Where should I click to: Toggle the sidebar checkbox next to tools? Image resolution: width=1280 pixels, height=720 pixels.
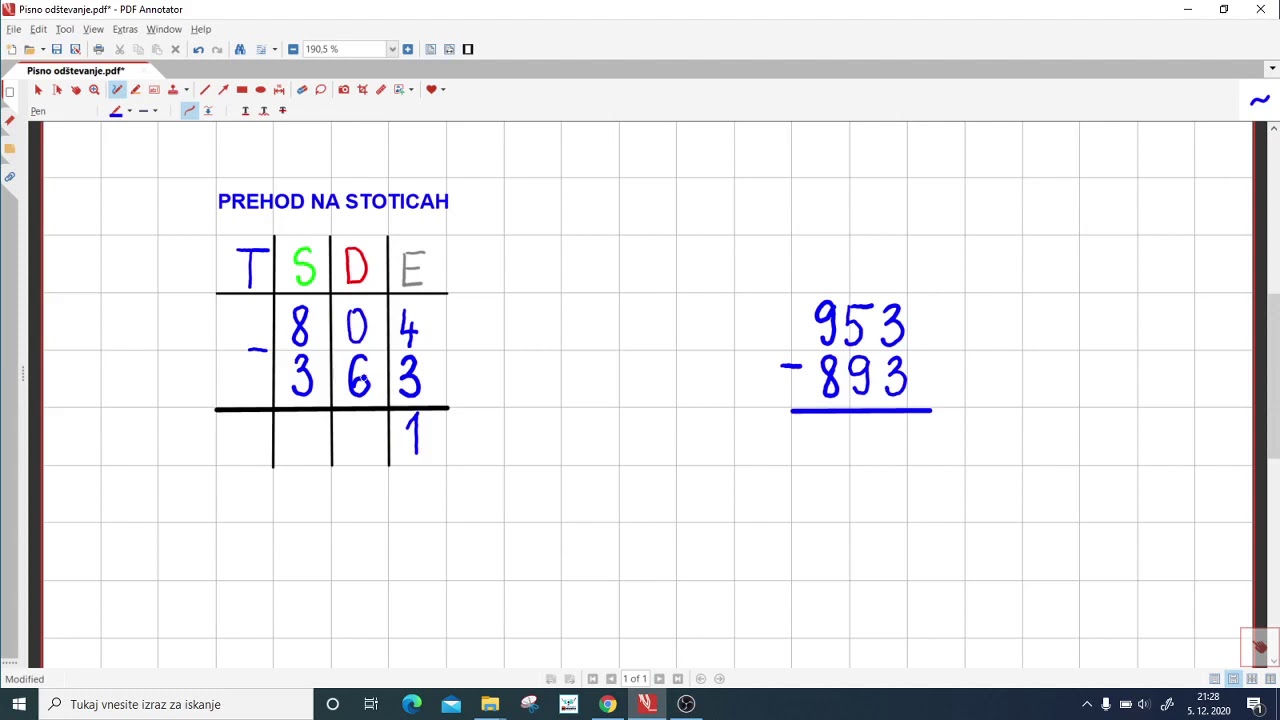tap(10, 92)
